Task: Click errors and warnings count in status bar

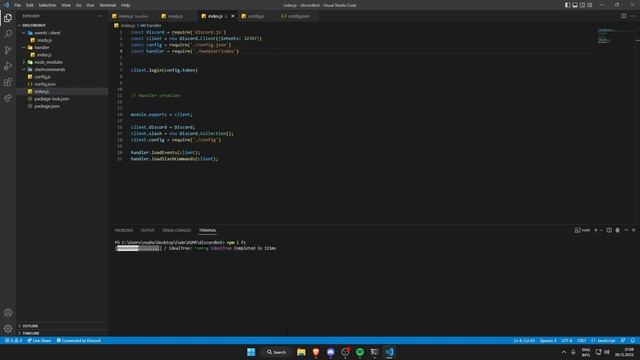Action: tap(13, 340)
